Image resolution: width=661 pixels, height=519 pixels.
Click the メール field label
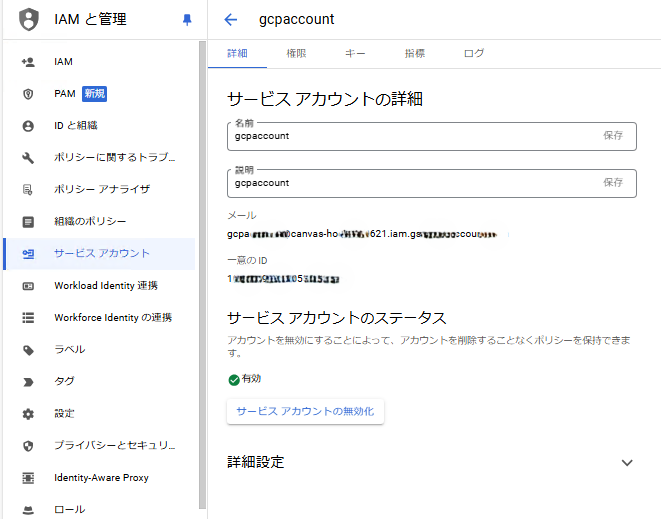242,215
